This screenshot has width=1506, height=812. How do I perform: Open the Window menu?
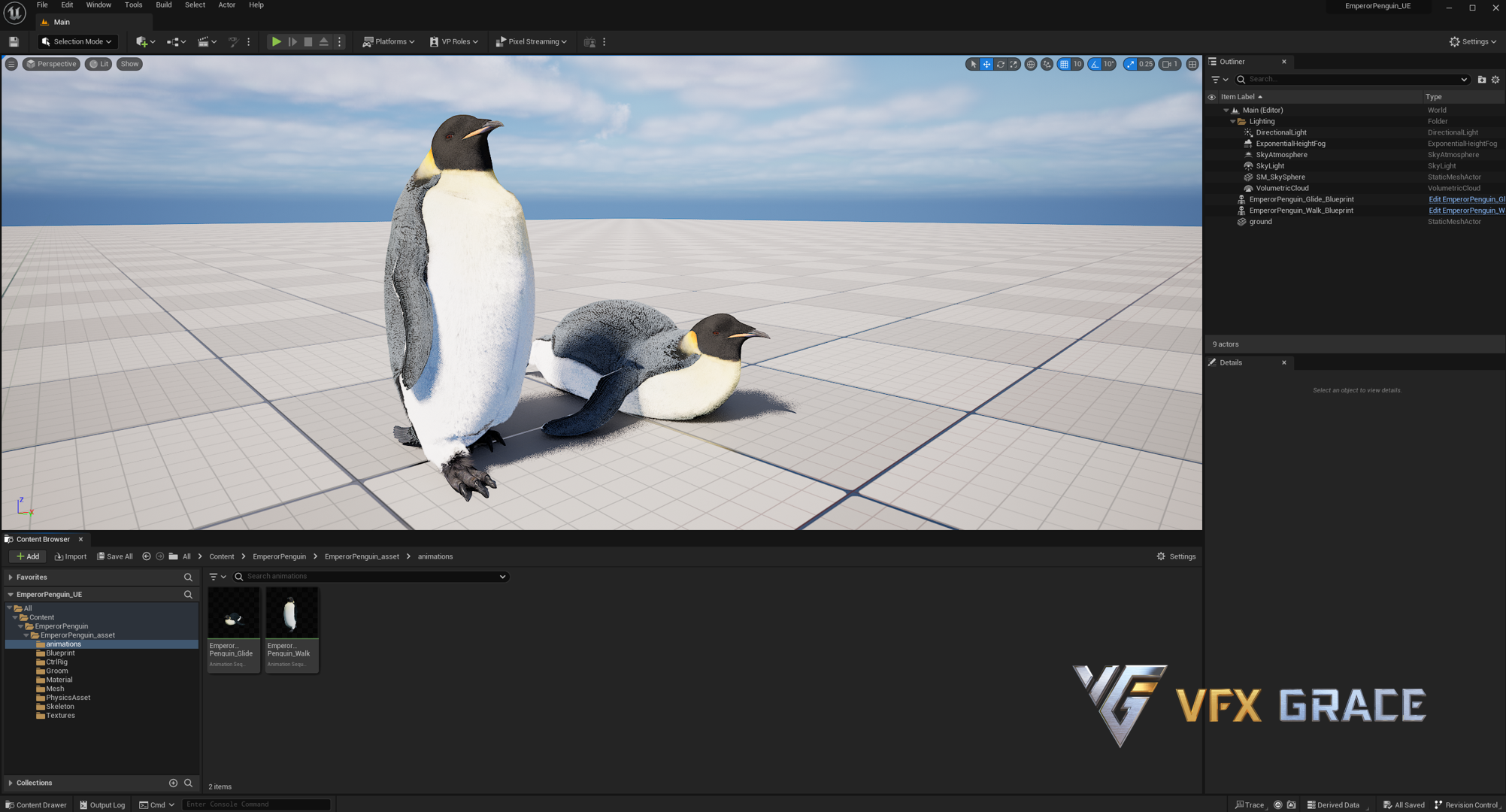(98, 5)
